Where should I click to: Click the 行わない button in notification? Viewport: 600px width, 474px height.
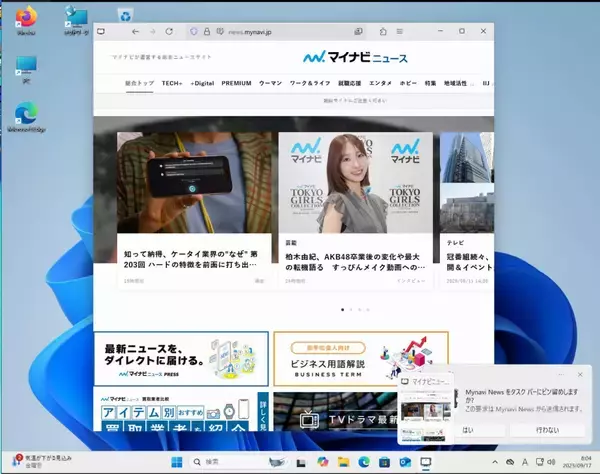(546, 428)
